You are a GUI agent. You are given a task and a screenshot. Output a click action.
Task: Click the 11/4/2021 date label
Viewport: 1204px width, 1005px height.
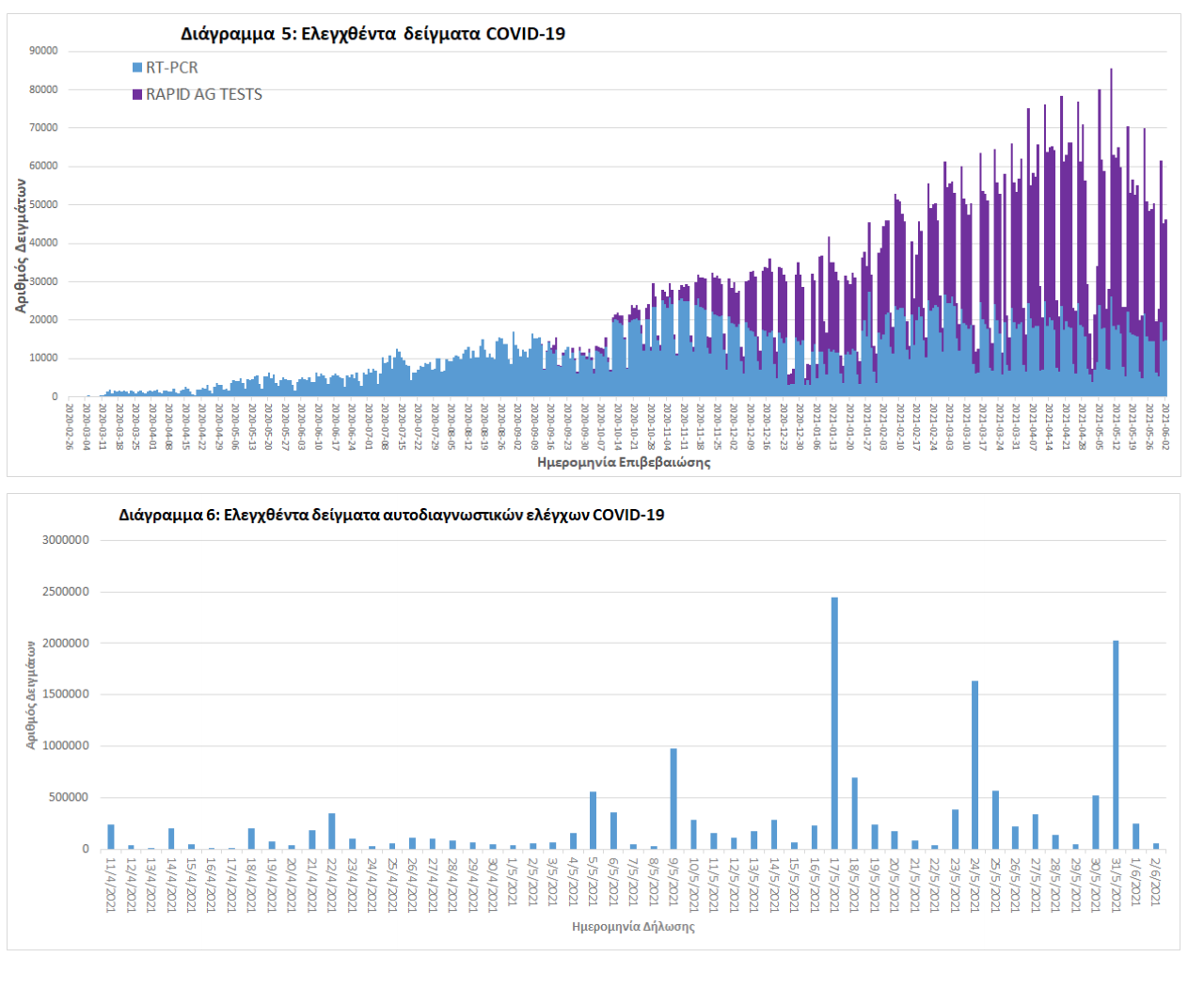click(x=110, y=884)
